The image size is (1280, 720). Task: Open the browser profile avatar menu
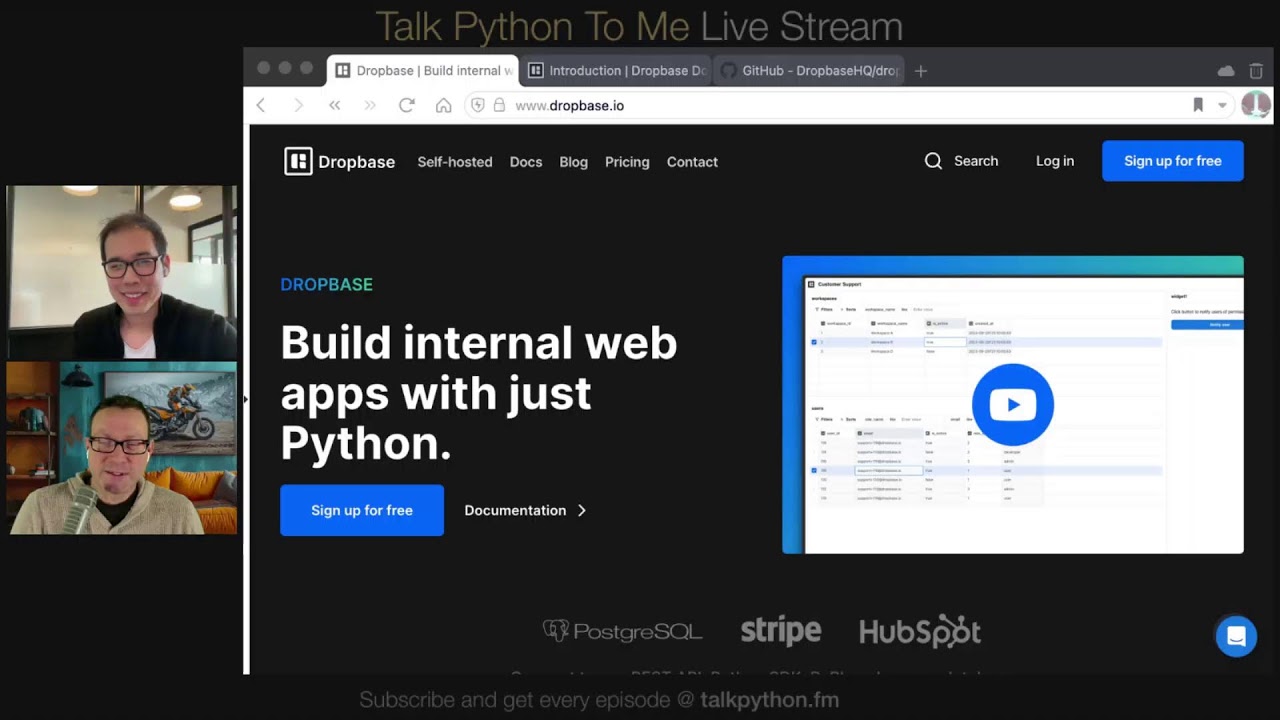(1255, 105)
